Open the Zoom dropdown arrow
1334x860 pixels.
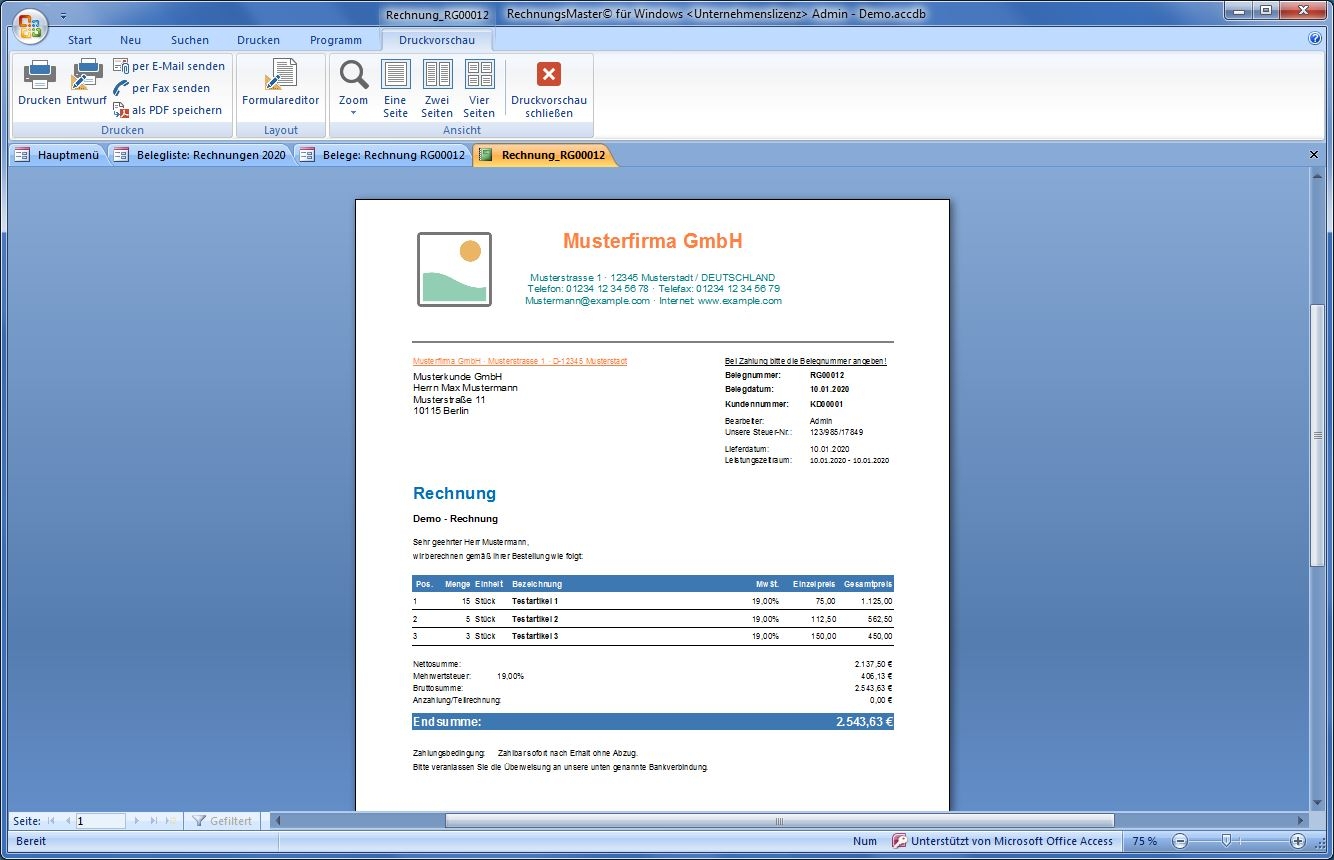point(353,112)
